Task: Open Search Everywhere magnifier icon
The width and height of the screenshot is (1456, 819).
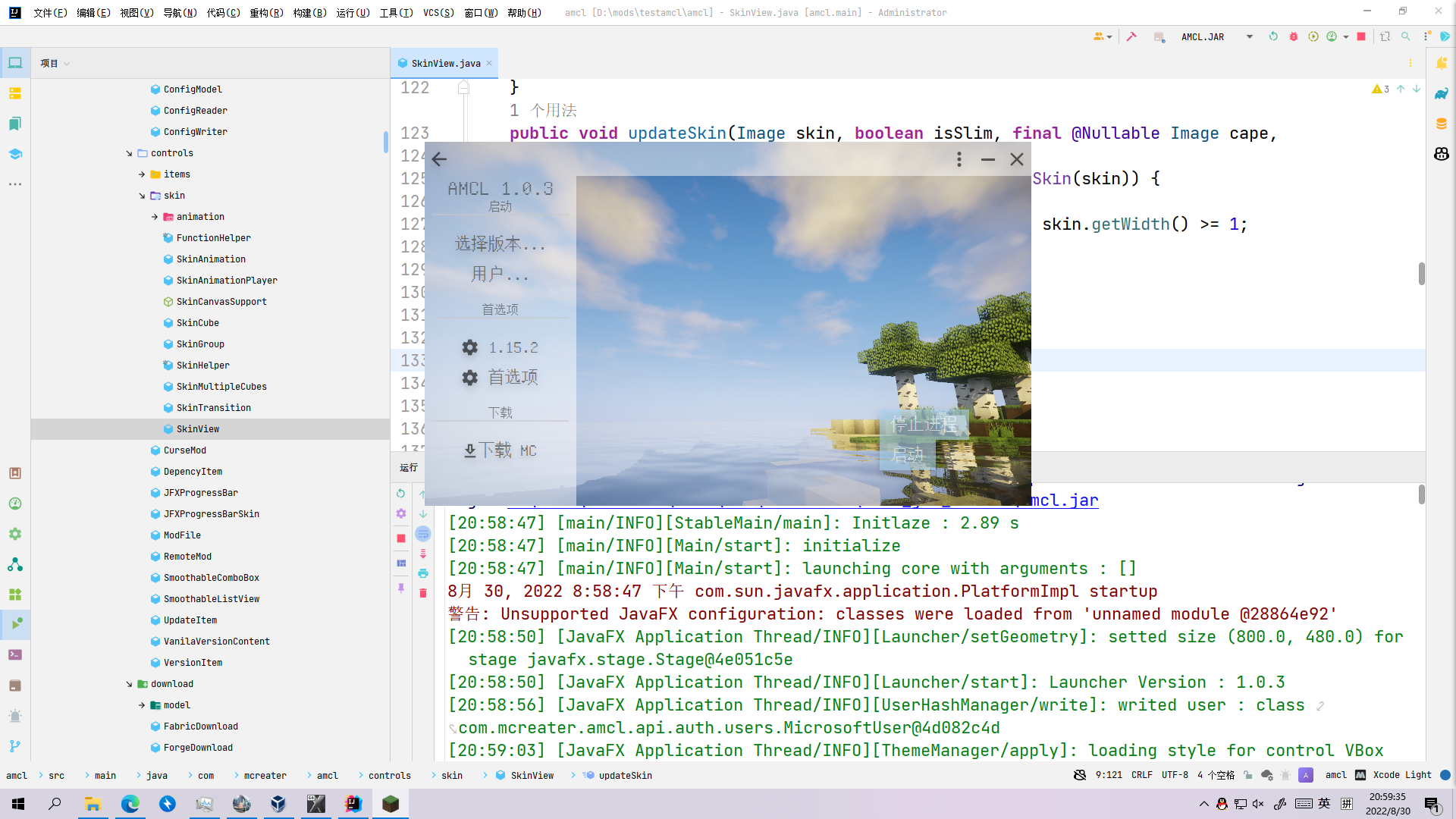Action: 1406,36
